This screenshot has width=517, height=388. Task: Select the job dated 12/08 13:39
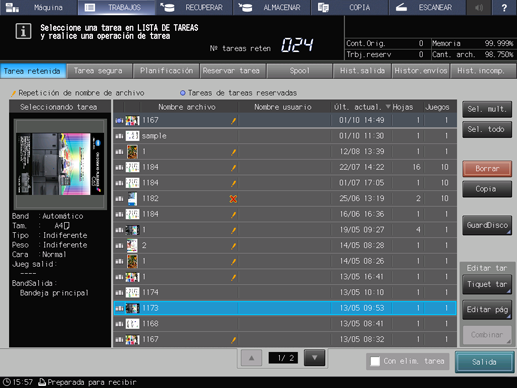pos(285,152)
